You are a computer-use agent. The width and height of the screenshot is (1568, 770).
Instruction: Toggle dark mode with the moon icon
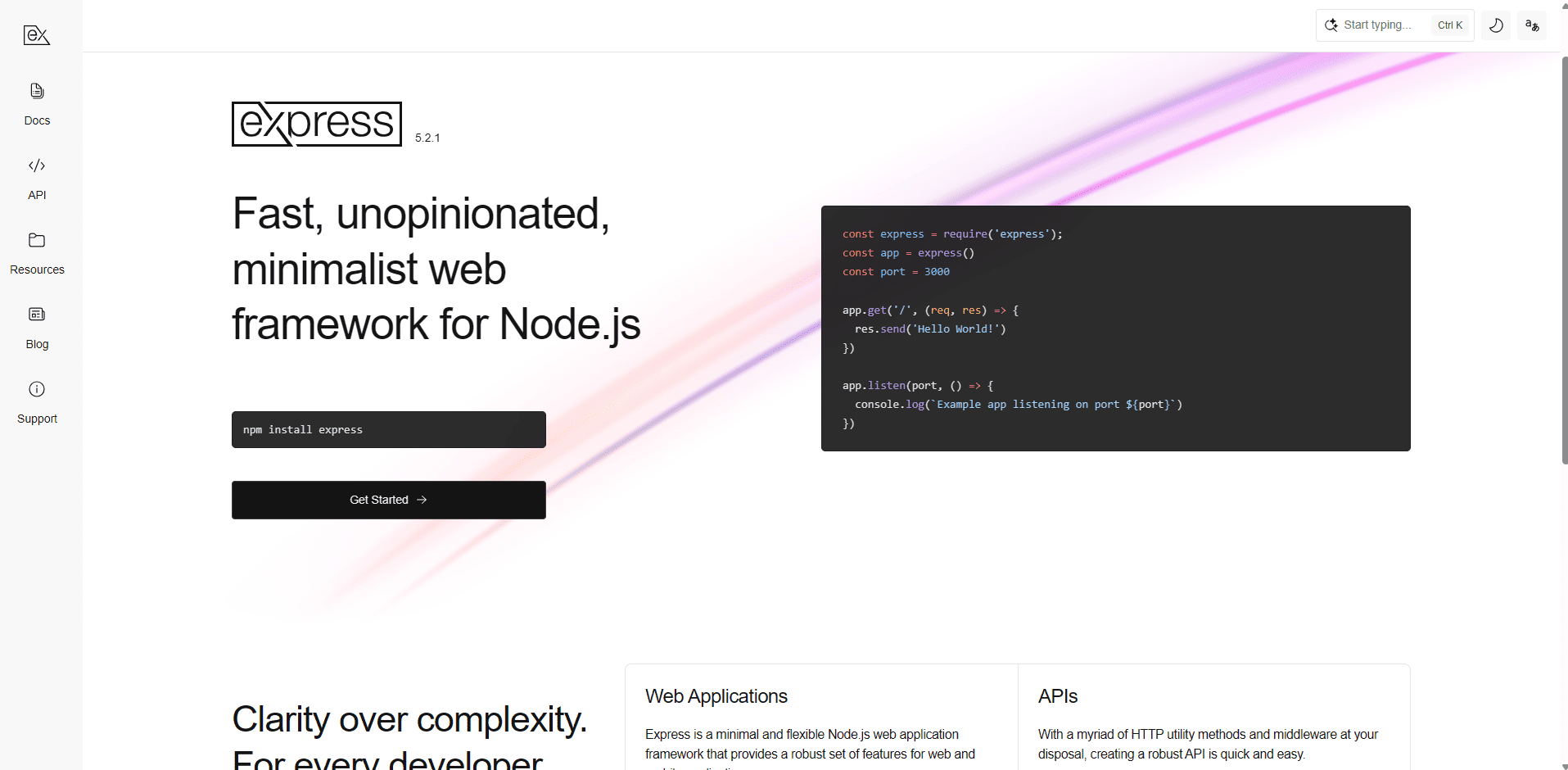click(1496, 25)
